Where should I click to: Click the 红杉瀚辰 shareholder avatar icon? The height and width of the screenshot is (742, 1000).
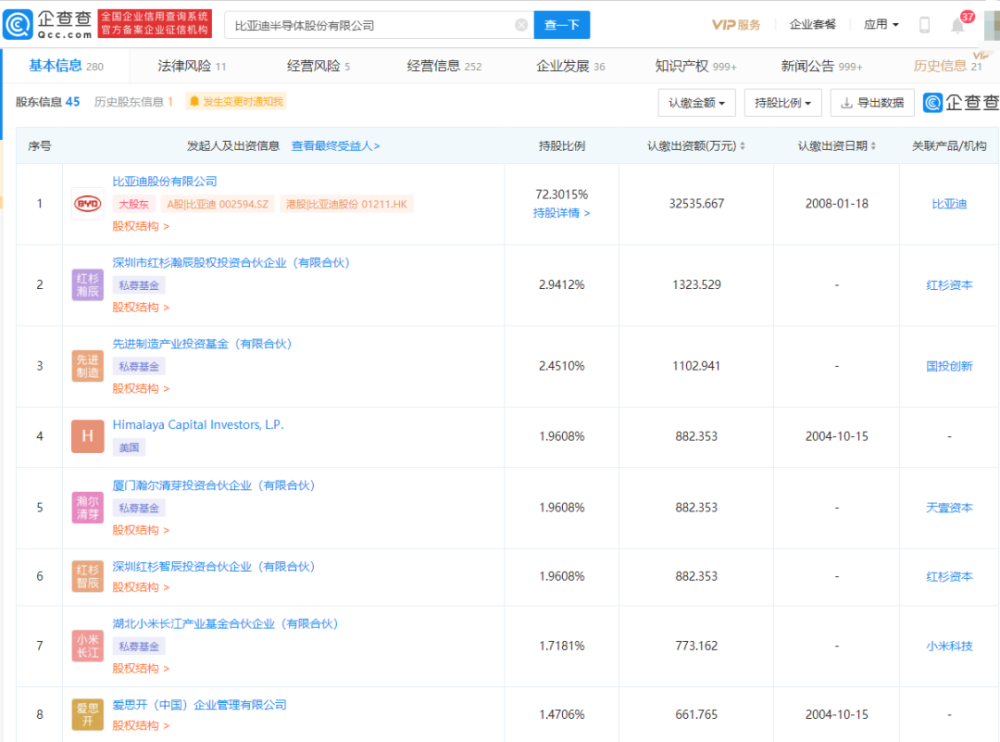(x=88, y=285)
